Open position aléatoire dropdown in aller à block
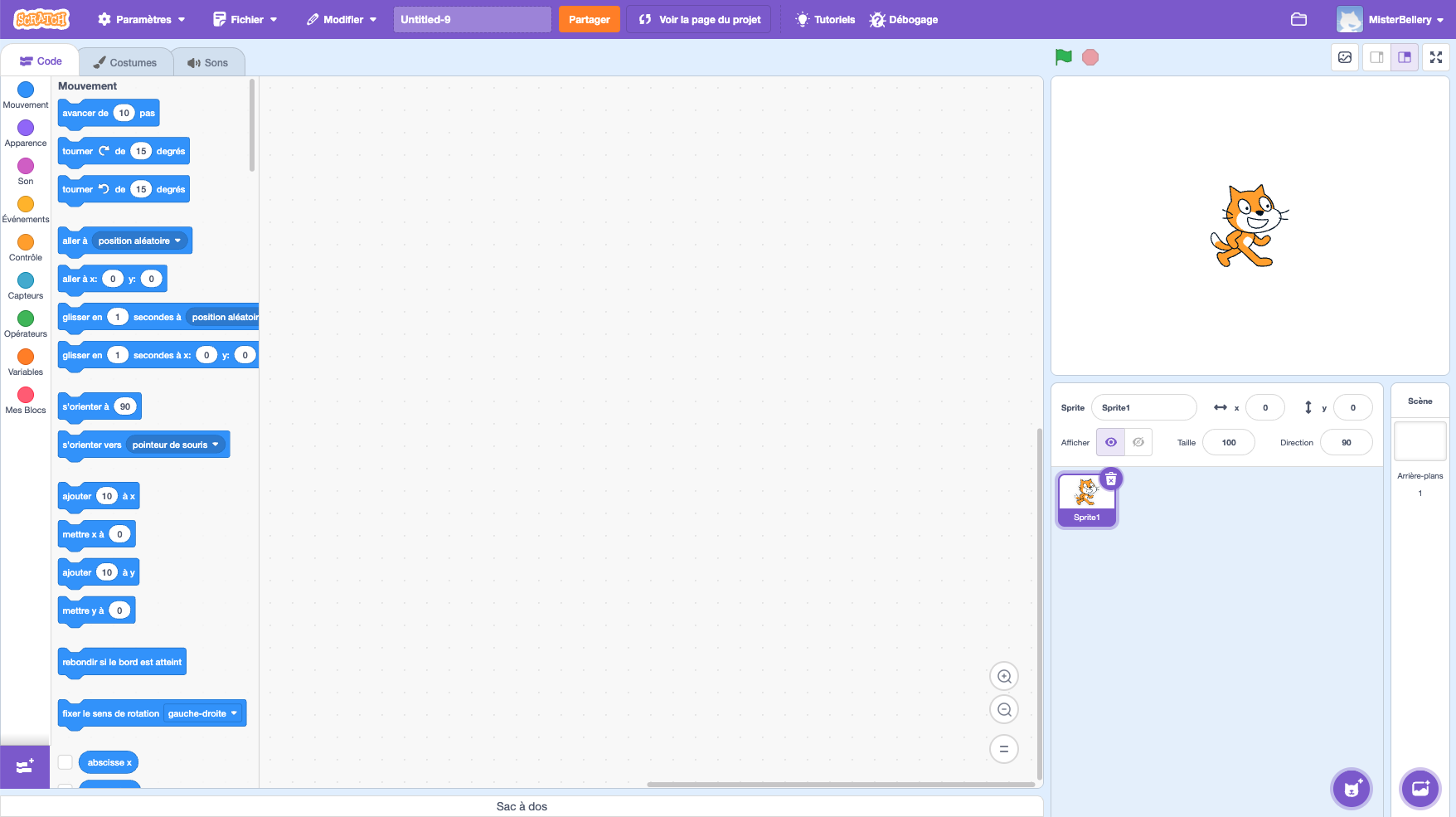The width and height of the screenshot is (1456, 817). [x=139, y=241]
